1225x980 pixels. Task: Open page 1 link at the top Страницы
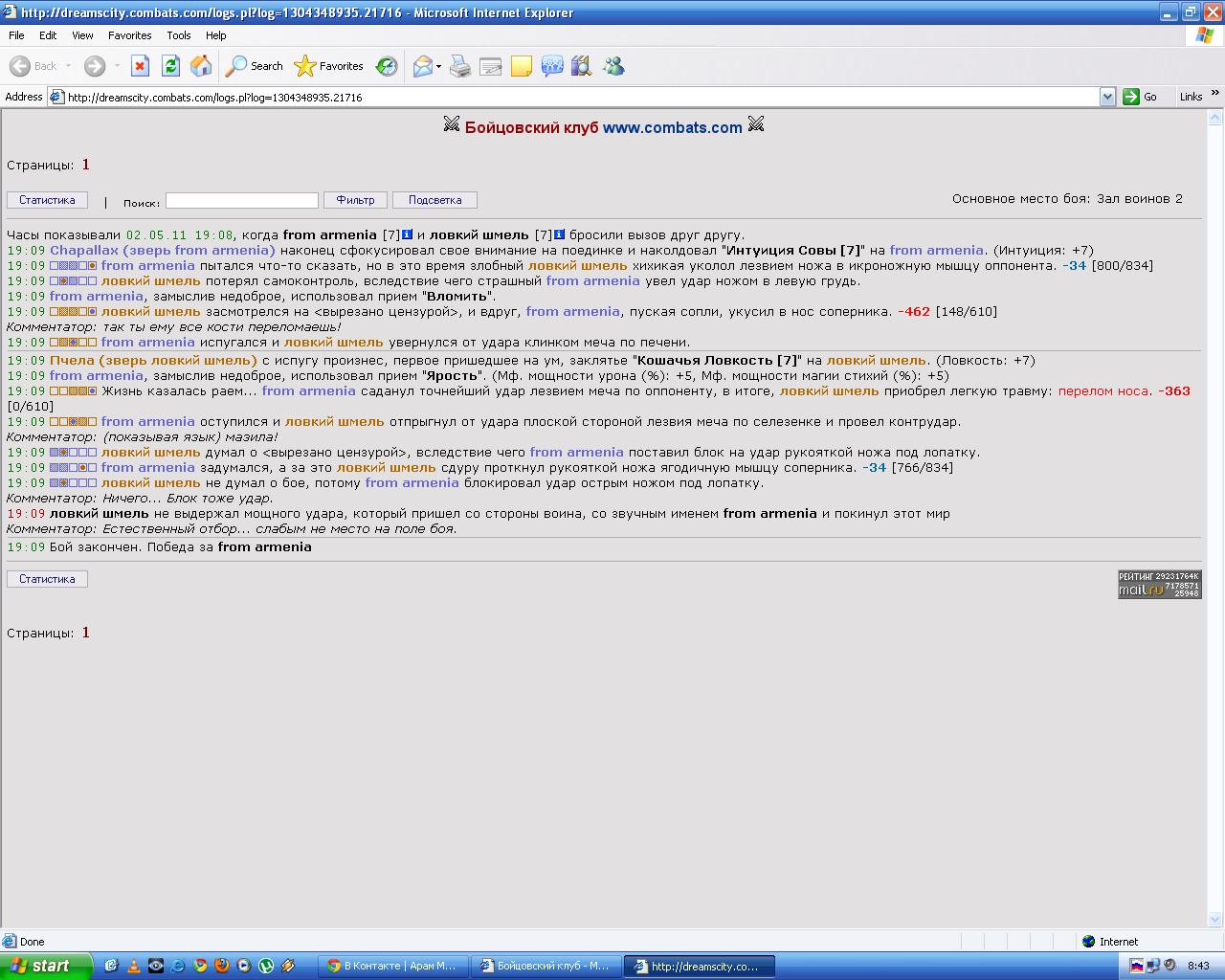[x=85, y=165]
